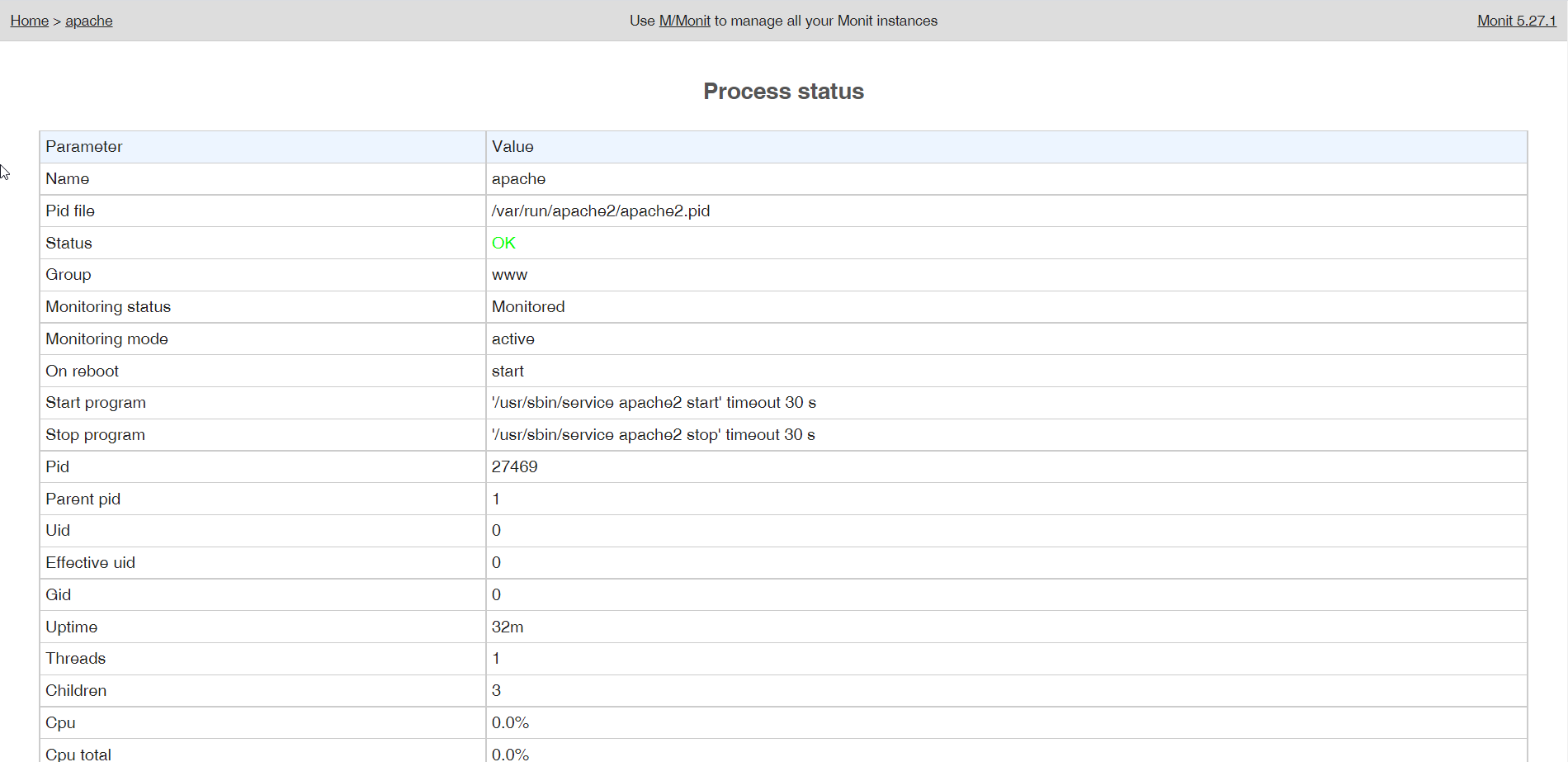Viewport: 1568px width, 762px height.
Task: Select the /var/run/apache2/apache2.pid path value
Action: click(601, 211)
